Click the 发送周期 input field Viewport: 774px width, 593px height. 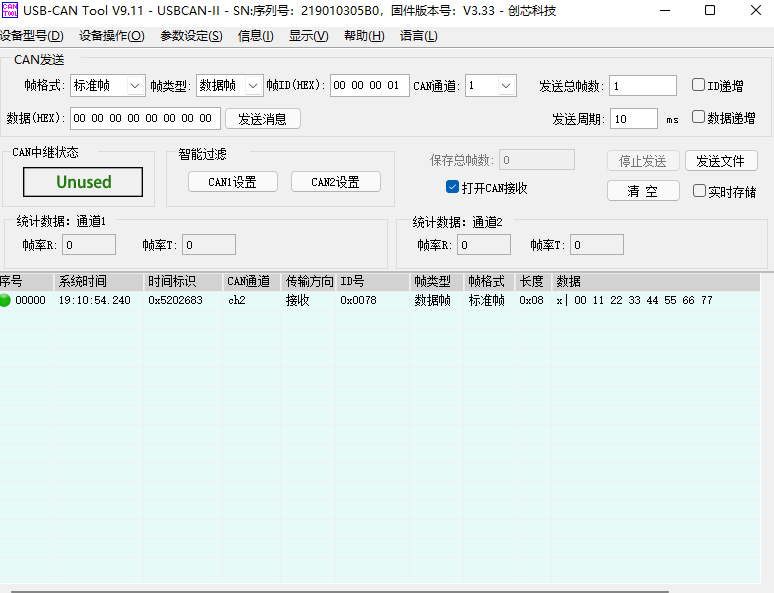coord(634,119)
